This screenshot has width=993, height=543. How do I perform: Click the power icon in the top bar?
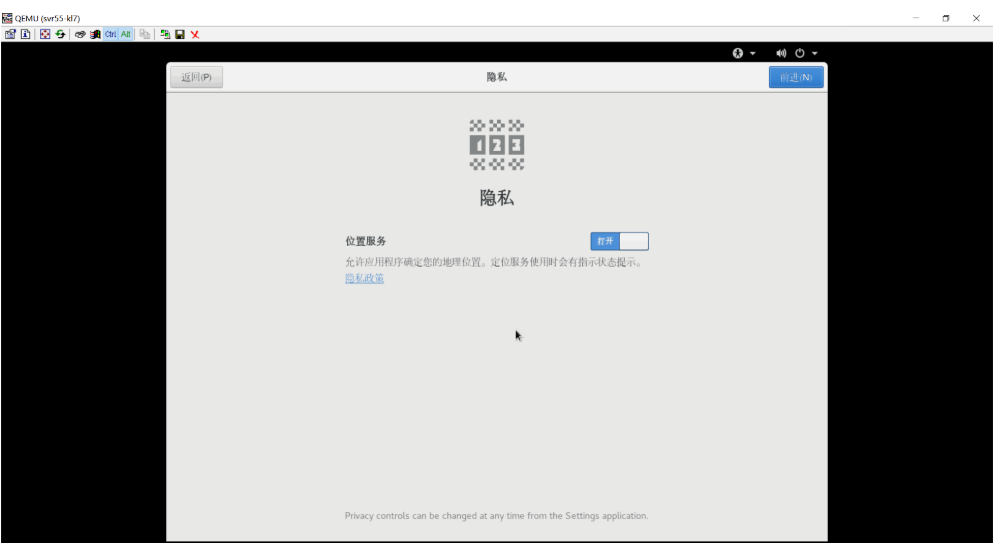point(800,53)
